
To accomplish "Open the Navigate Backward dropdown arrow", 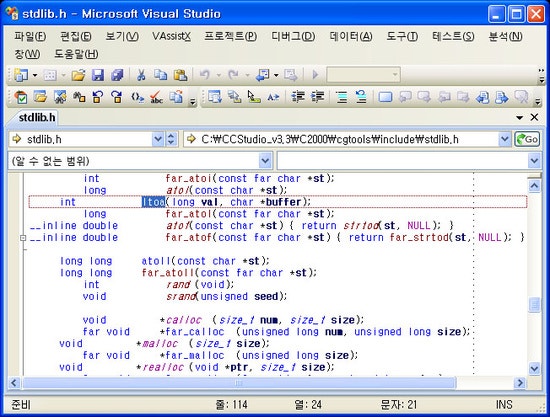I will [x=276, y=75].
